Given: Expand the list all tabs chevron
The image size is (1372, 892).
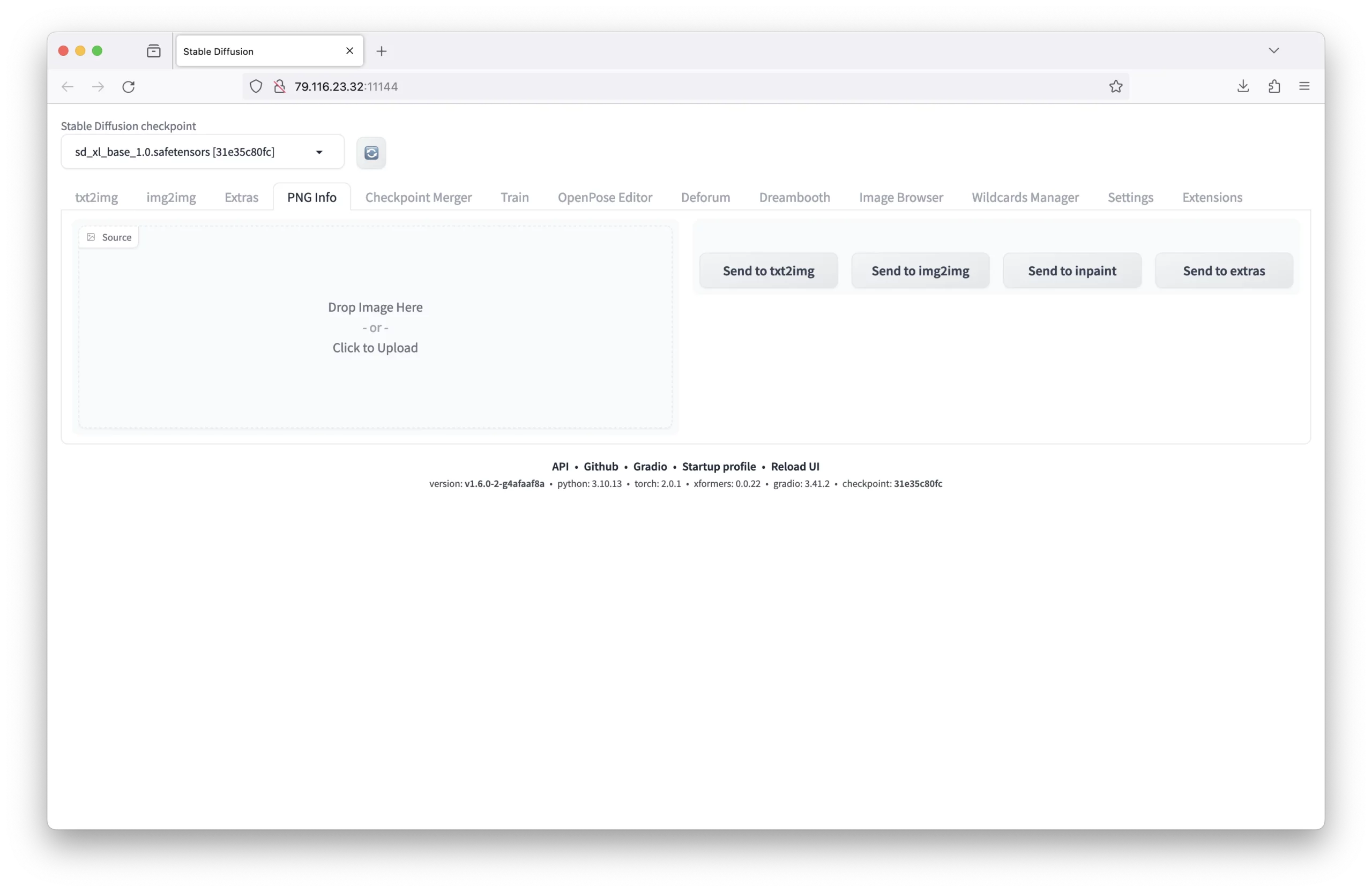Looking at the screenshot, I should coord(1273,51).
